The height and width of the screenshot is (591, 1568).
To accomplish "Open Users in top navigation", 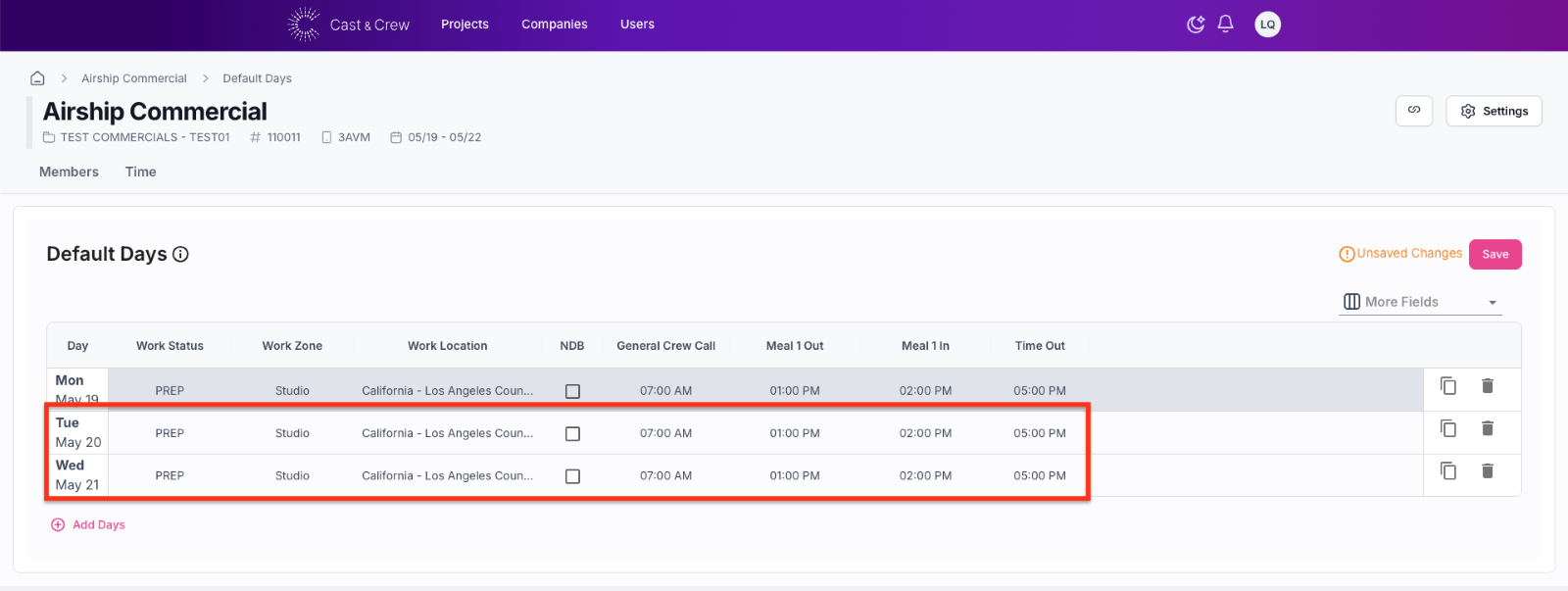I will (x=637, y=25).
